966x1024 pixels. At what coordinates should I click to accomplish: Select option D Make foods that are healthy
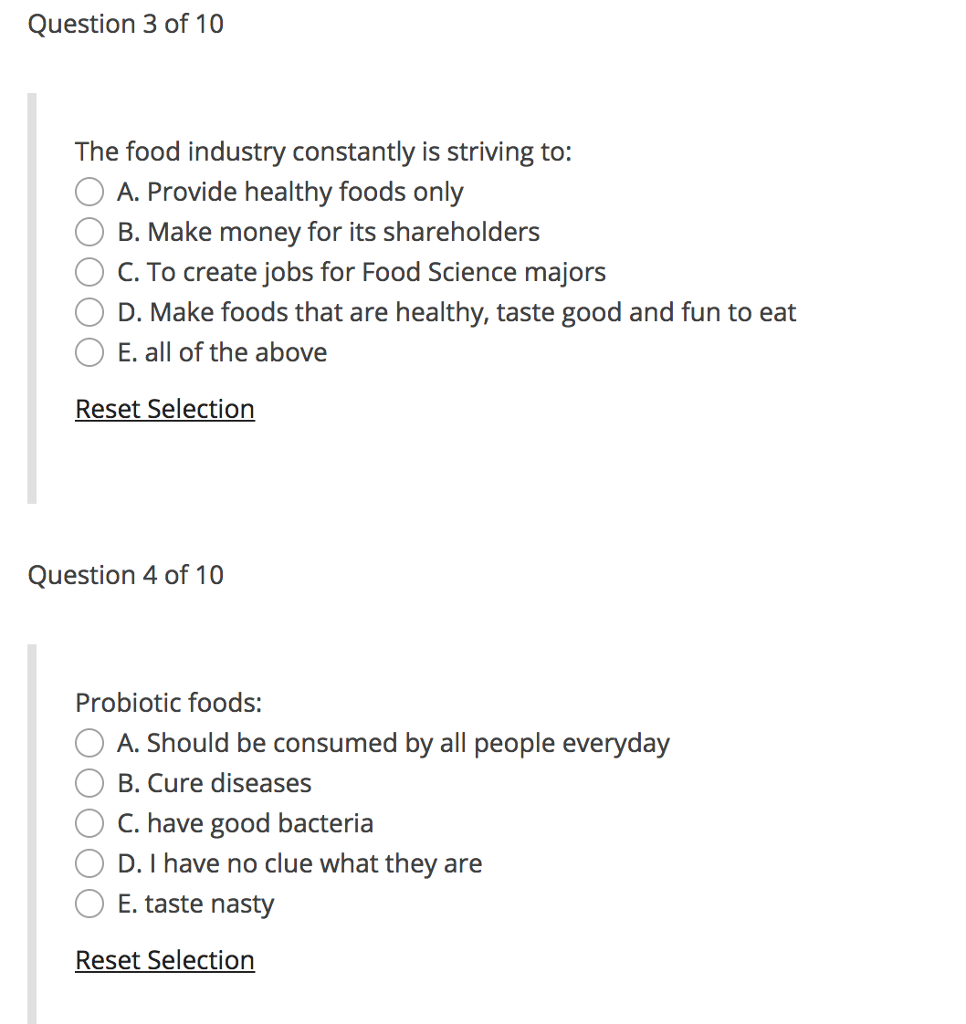coord(89,312)
